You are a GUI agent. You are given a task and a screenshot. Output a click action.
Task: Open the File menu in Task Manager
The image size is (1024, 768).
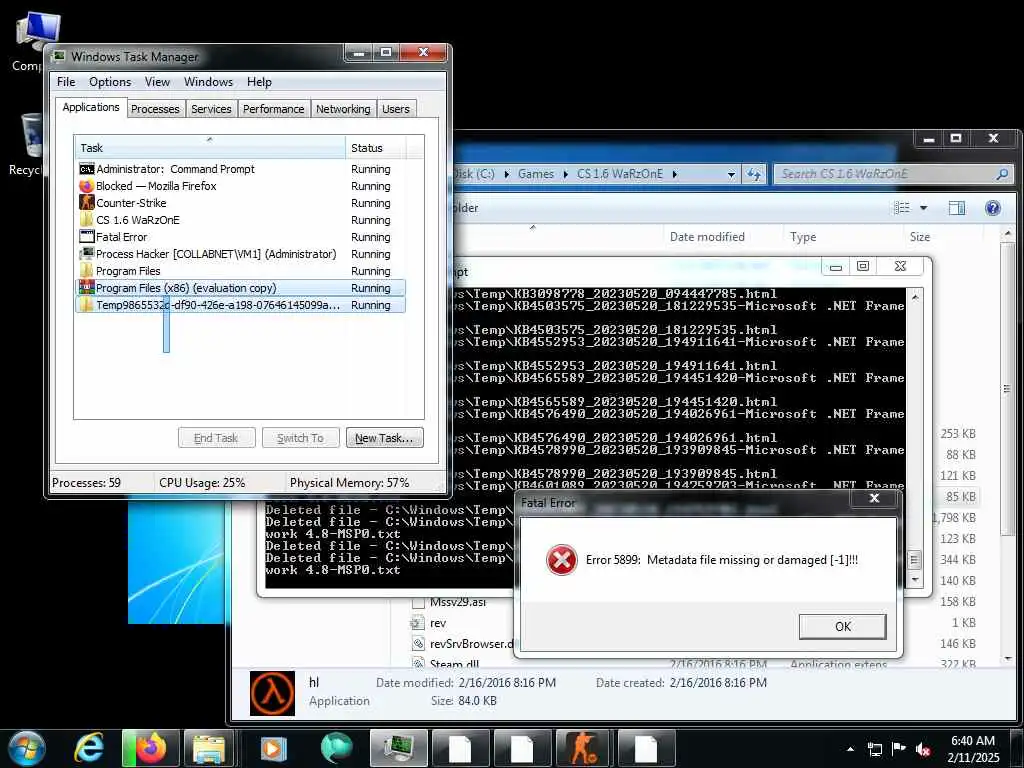pos(66,82)
